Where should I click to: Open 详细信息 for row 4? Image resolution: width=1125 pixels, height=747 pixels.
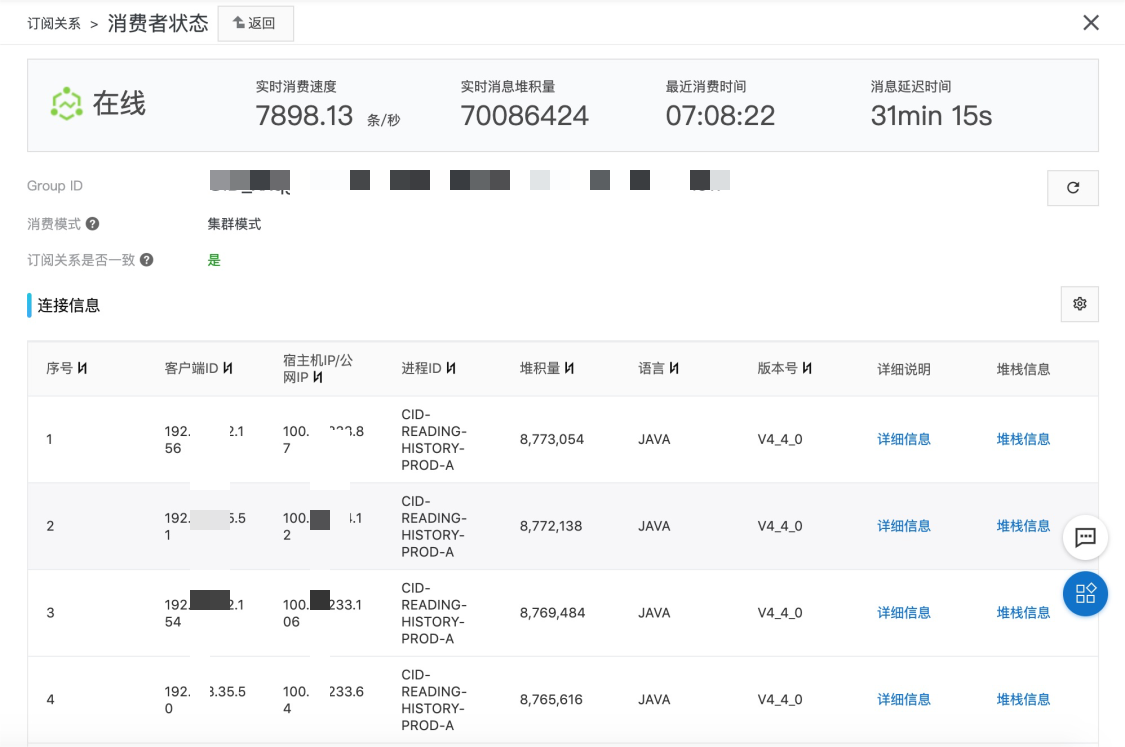pos(903,700)
